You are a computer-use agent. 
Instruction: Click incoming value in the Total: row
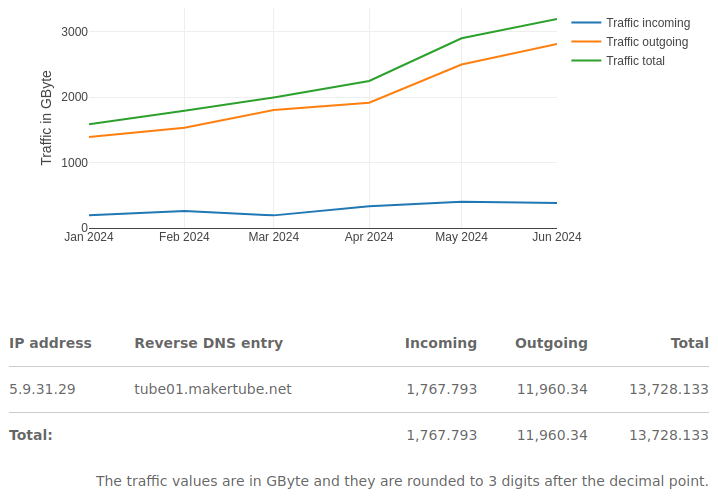[x=442, y=435]
